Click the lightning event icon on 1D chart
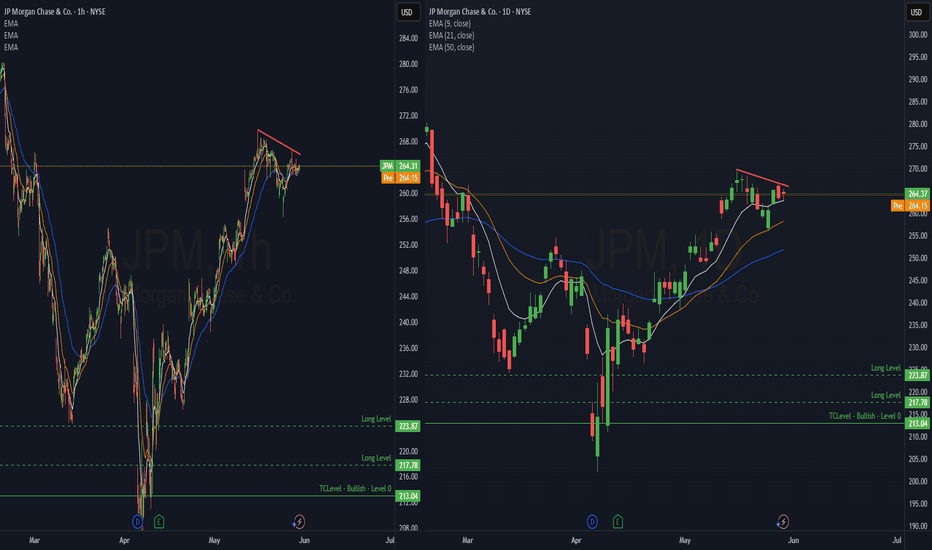 783,522
